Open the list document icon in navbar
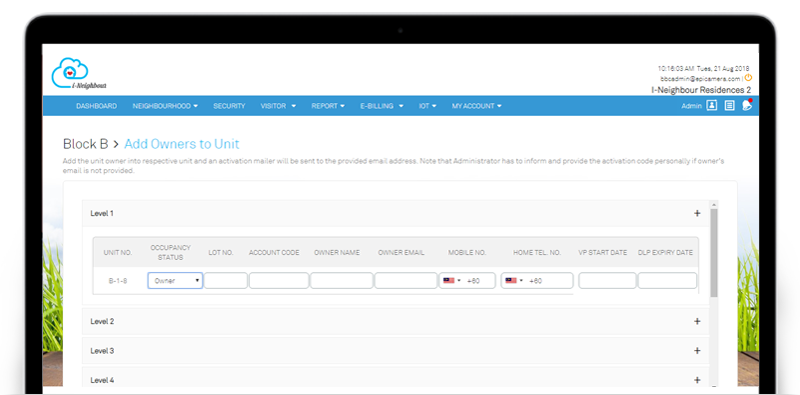This screenshot has height=395, width=800. (730, 106)
